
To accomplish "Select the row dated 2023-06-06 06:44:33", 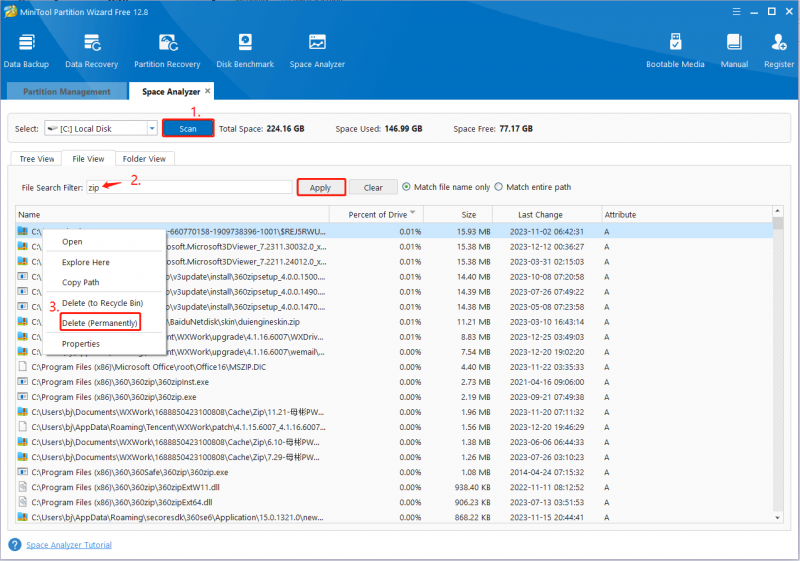I will pos(394,442).
